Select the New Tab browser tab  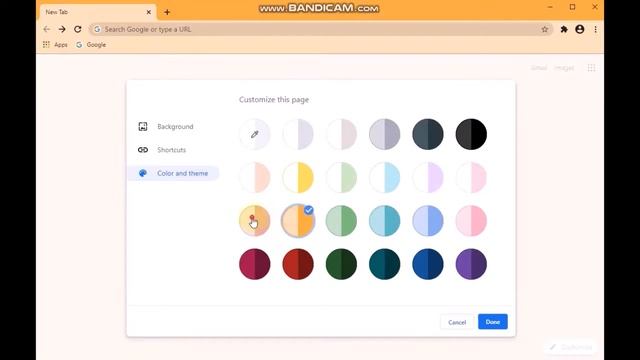coord(97,12)
